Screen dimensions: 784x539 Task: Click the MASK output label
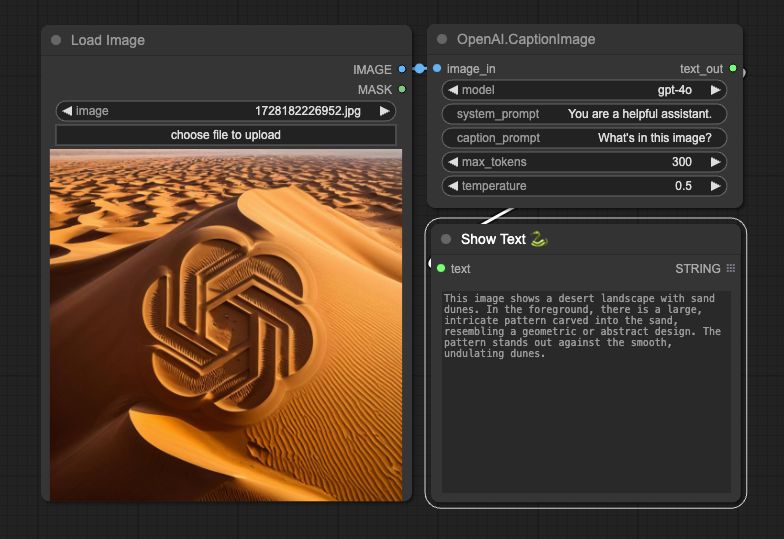pyautogui.click(x=374, y=90)
